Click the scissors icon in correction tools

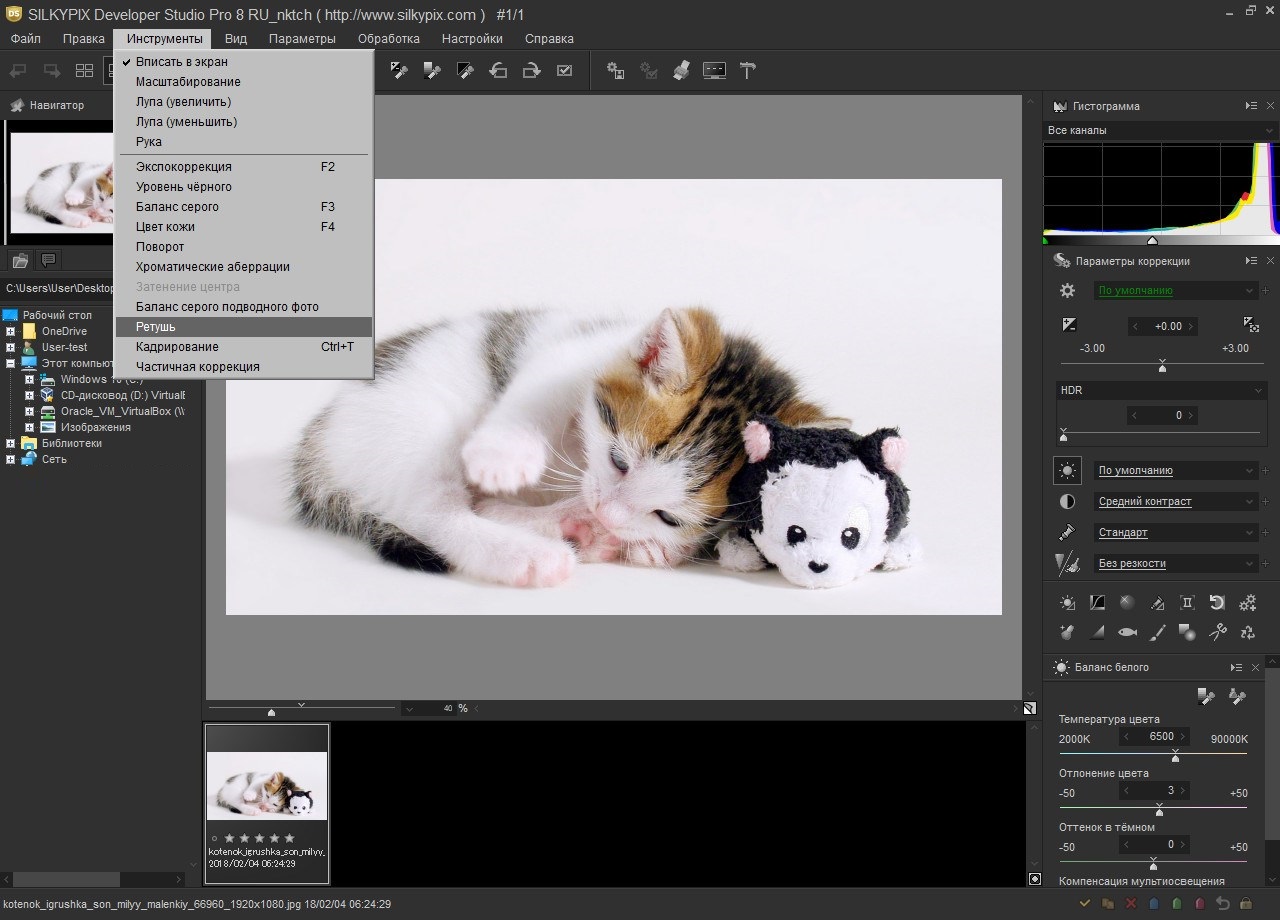1217,632
